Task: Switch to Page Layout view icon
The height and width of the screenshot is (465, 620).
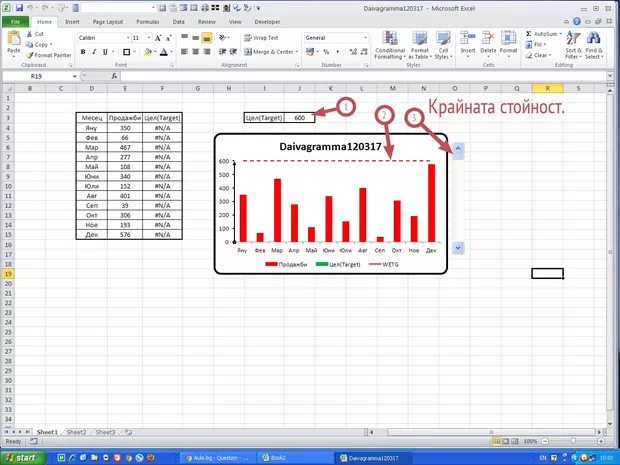Action: click(x=506, y=441)
